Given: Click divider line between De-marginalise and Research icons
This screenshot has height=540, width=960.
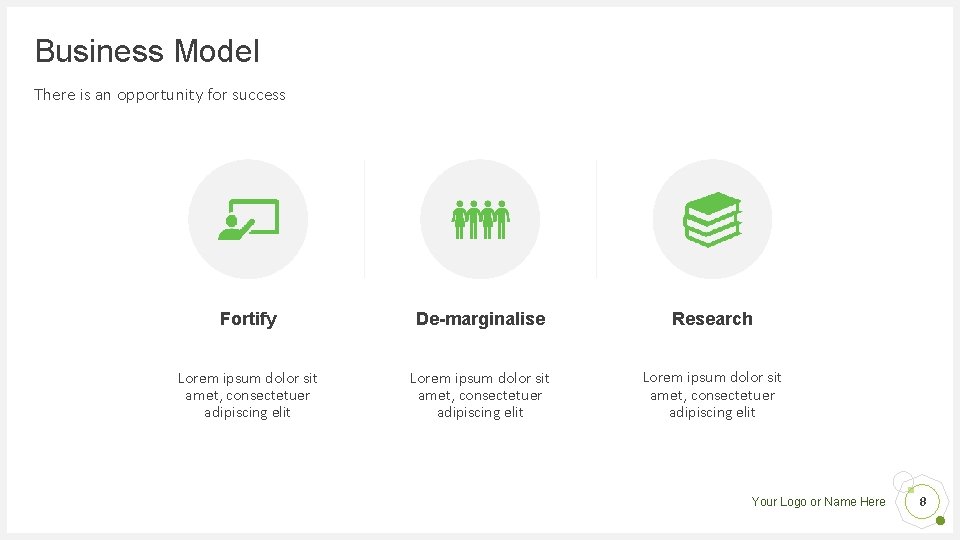Looking at the screenshot, I should (x=596, y=219).
